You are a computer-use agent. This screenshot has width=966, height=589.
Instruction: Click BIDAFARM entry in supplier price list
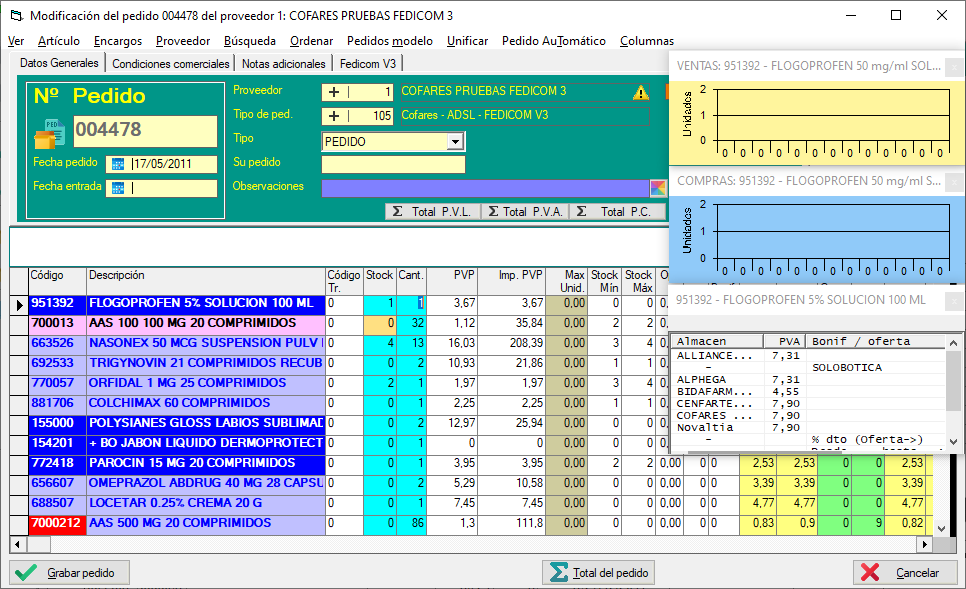click(x=715, y=392)
